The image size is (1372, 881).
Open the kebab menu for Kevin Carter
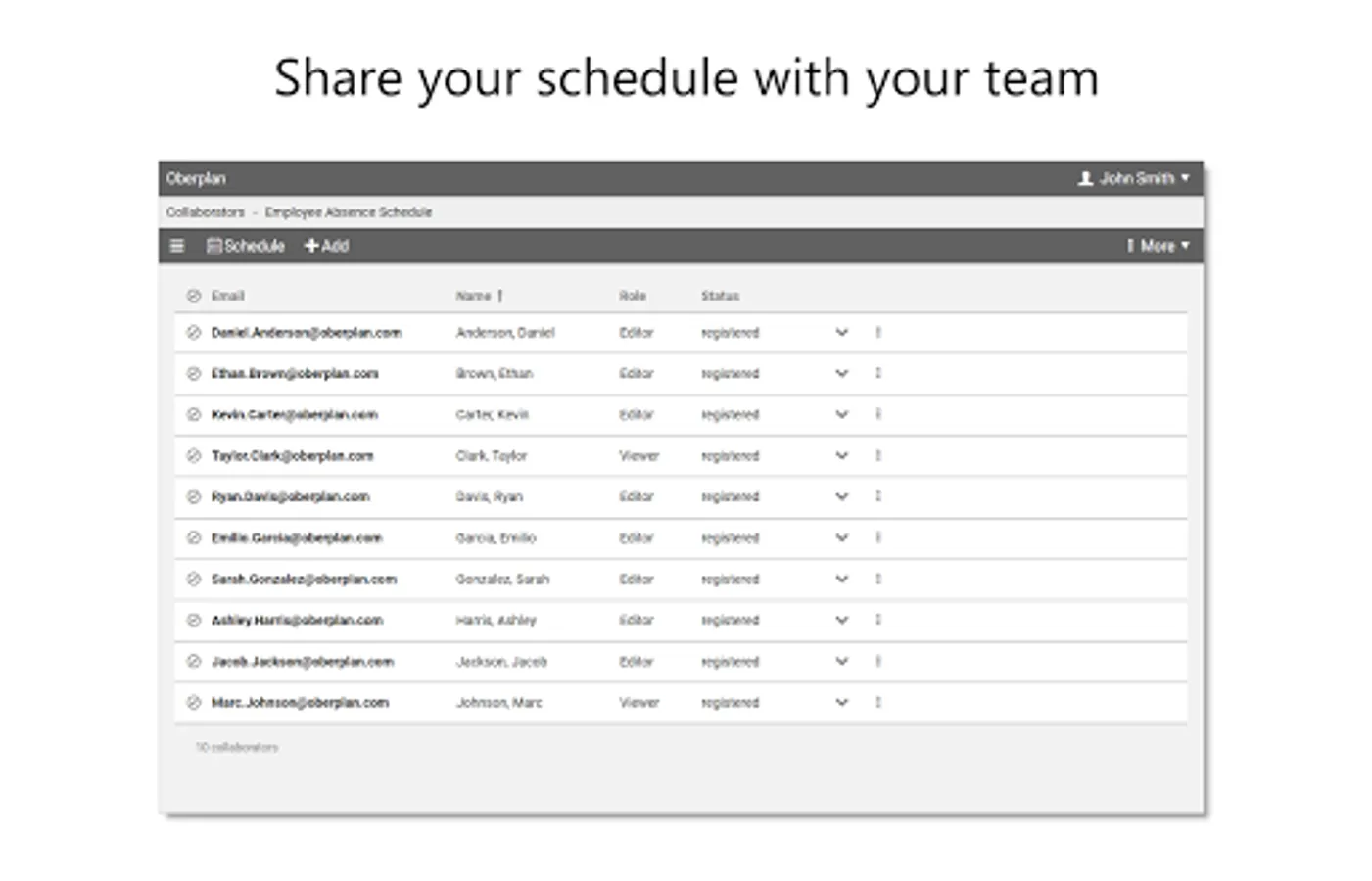click(x=878, y=415)
